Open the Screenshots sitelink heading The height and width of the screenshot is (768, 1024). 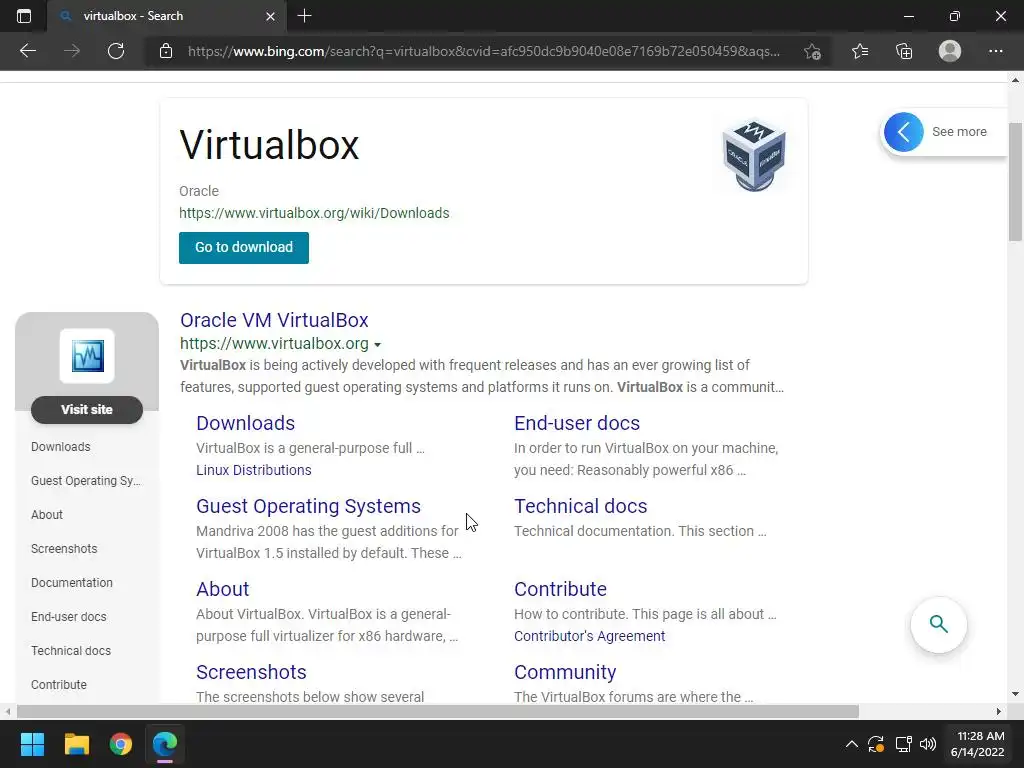(251, 672)
